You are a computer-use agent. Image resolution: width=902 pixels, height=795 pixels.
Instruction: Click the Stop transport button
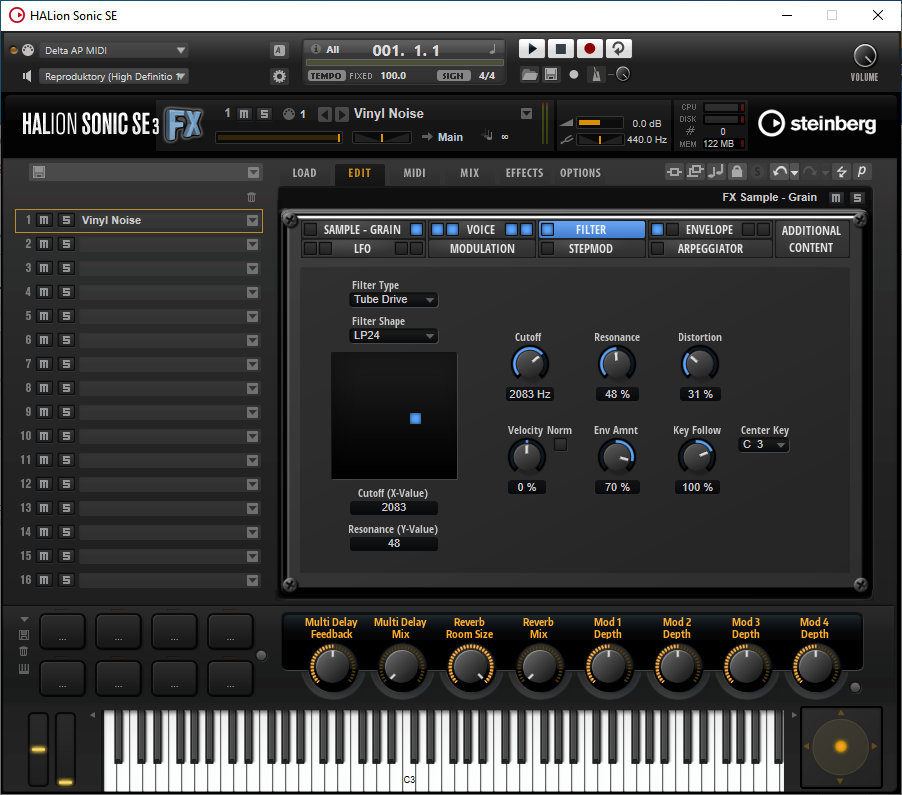(560, 49)
